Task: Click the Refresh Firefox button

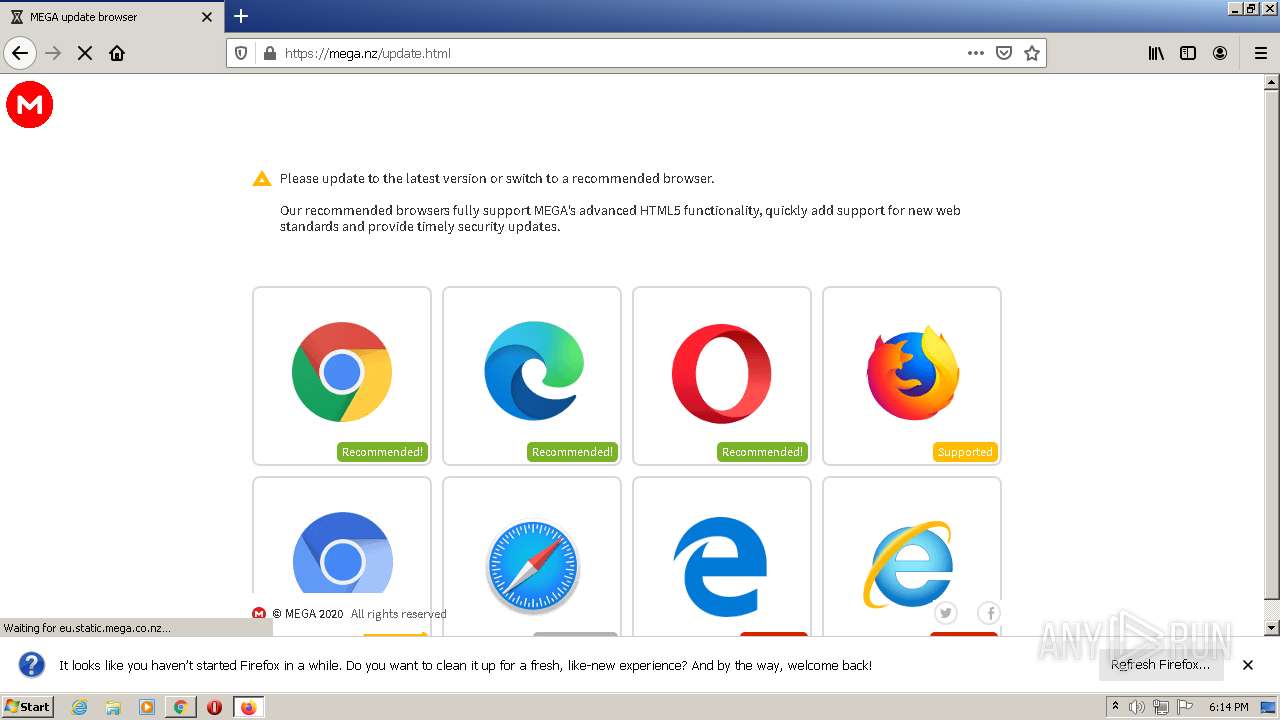Action: (1160, 665)
